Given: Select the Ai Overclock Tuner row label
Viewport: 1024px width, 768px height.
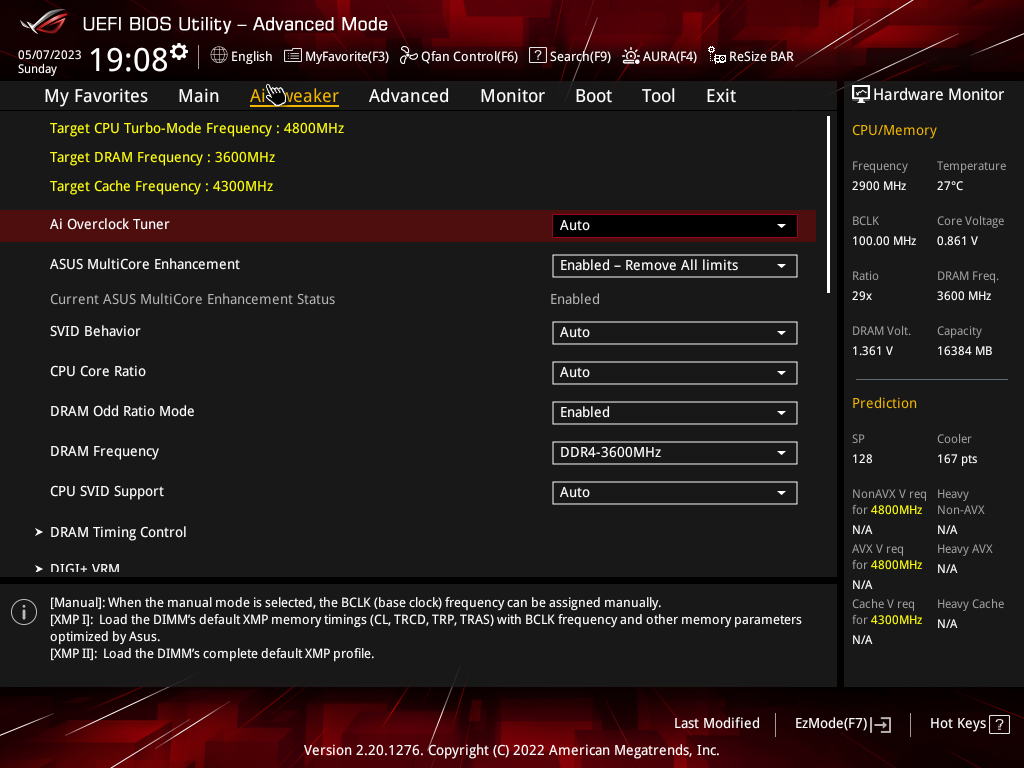Looking at the screenshot, I should pos(110,225).
